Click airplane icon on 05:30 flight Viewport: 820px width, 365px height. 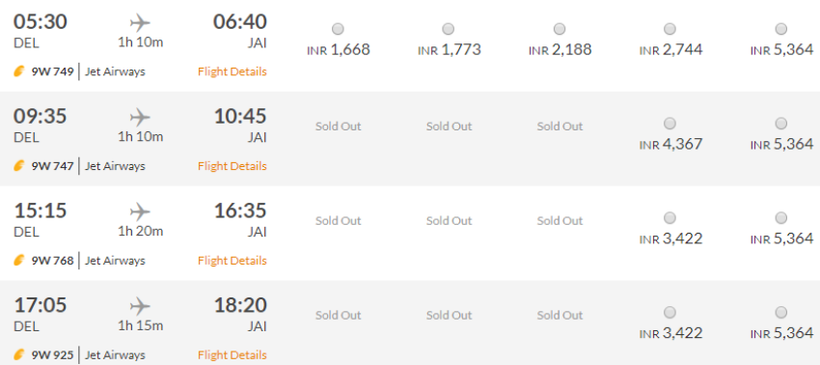(140, 23)
